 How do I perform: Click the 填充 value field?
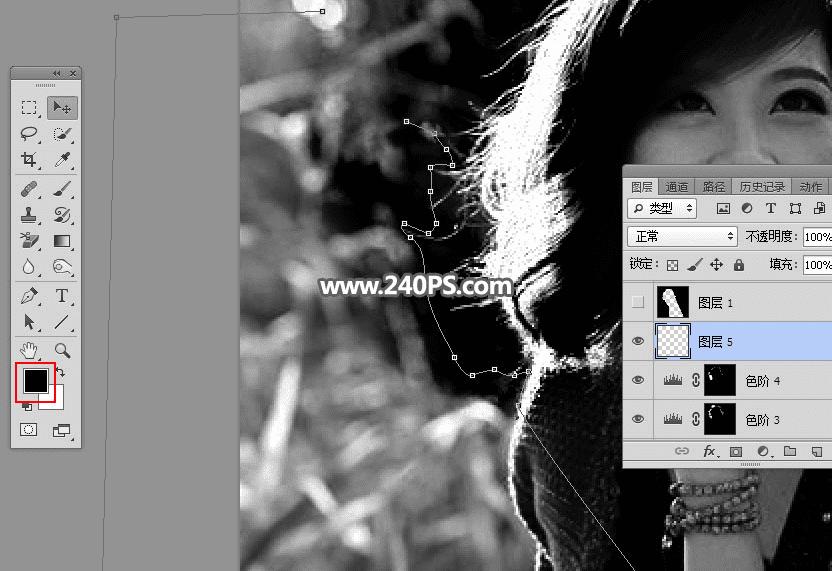pos(817,265)
